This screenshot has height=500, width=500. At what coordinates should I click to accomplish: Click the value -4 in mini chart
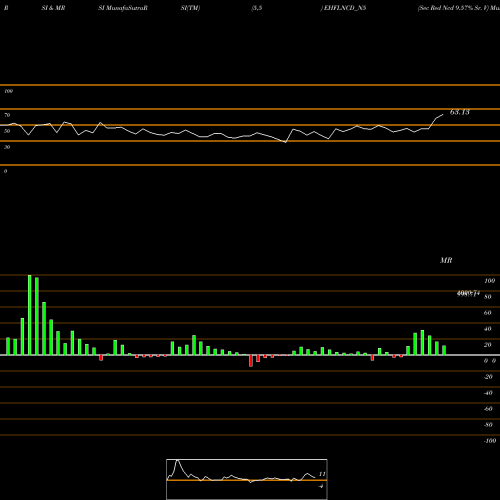point(321,486)
